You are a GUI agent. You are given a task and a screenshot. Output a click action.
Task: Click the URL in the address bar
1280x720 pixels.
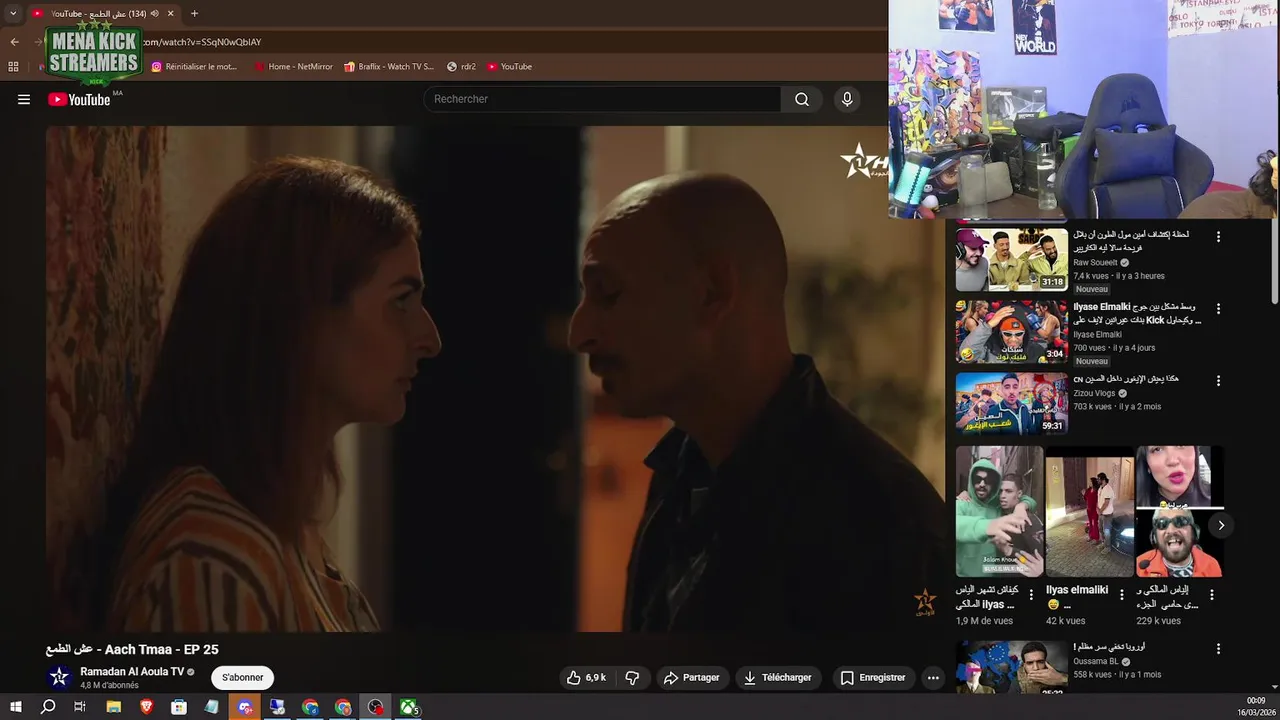[201, 42]
